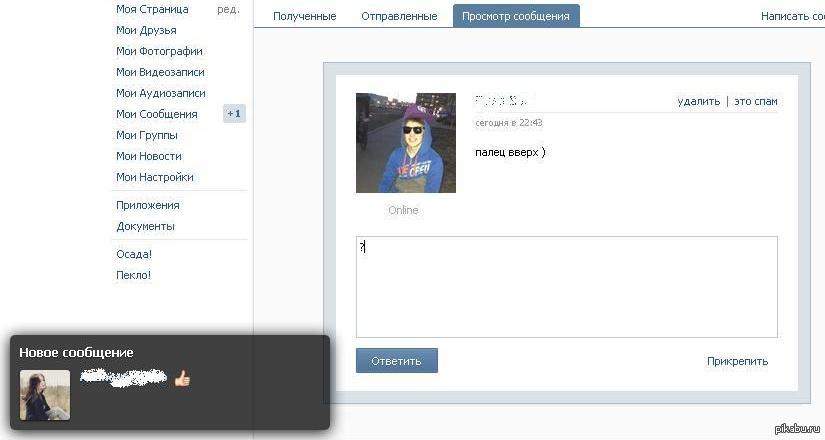Viewport: 825px width, 440px height.
Task: Open Моя Страница in the sidebar
Action: point(152,9)
